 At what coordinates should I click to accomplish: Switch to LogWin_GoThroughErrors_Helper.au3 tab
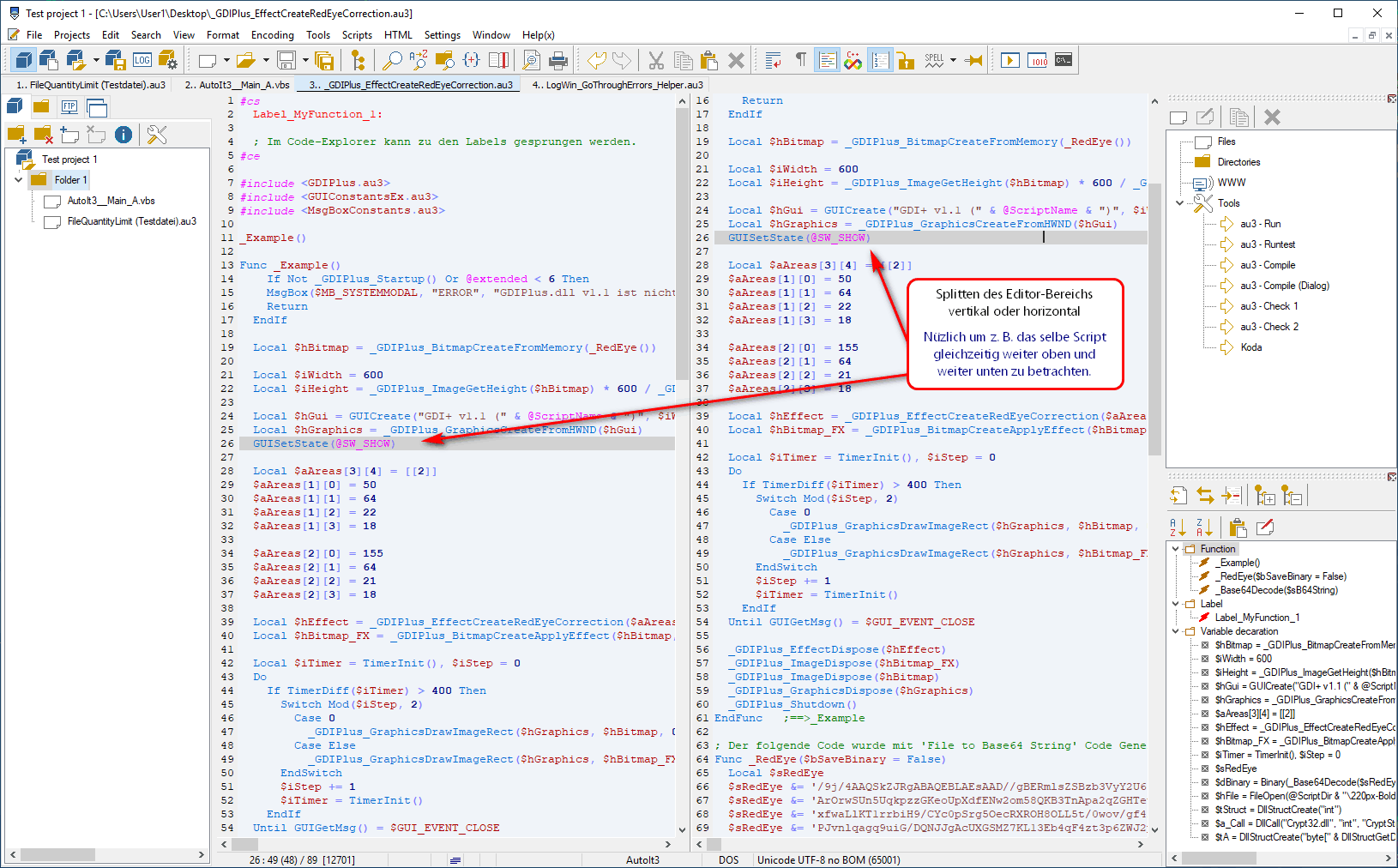[x=618, y=85]
